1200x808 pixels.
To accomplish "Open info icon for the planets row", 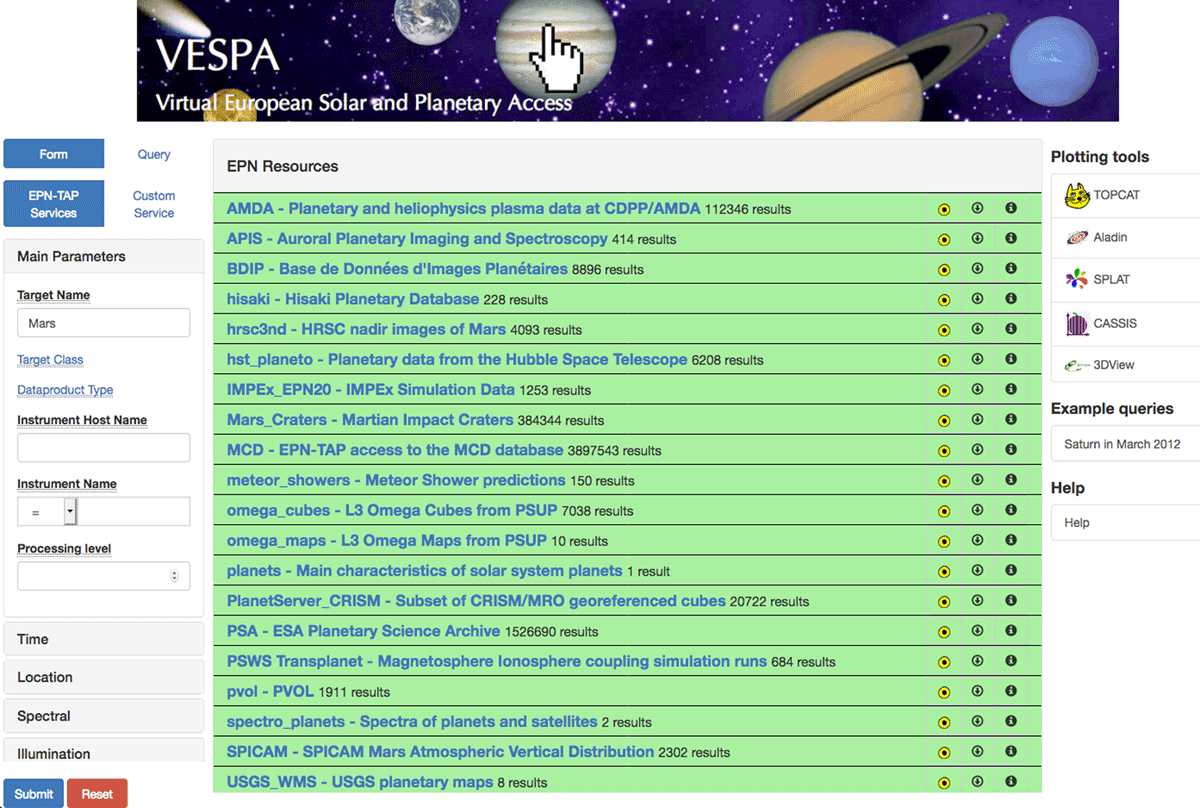I will (x=1011, y=570).
